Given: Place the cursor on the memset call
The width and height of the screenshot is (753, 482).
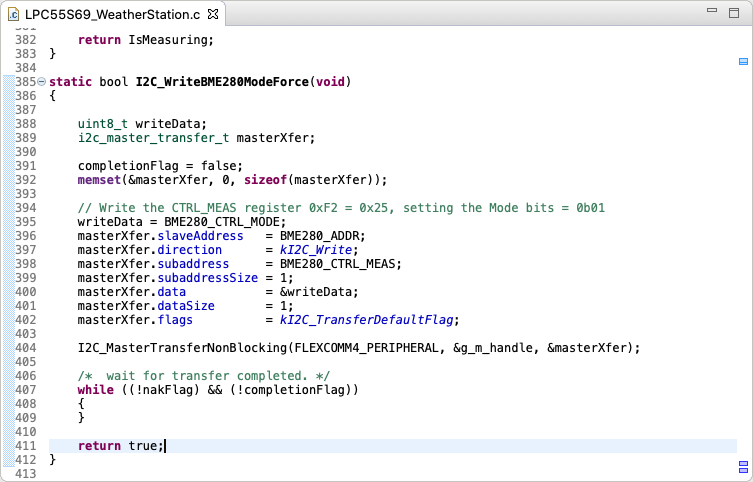Looking at the screenshot, I should pos(100,179).
